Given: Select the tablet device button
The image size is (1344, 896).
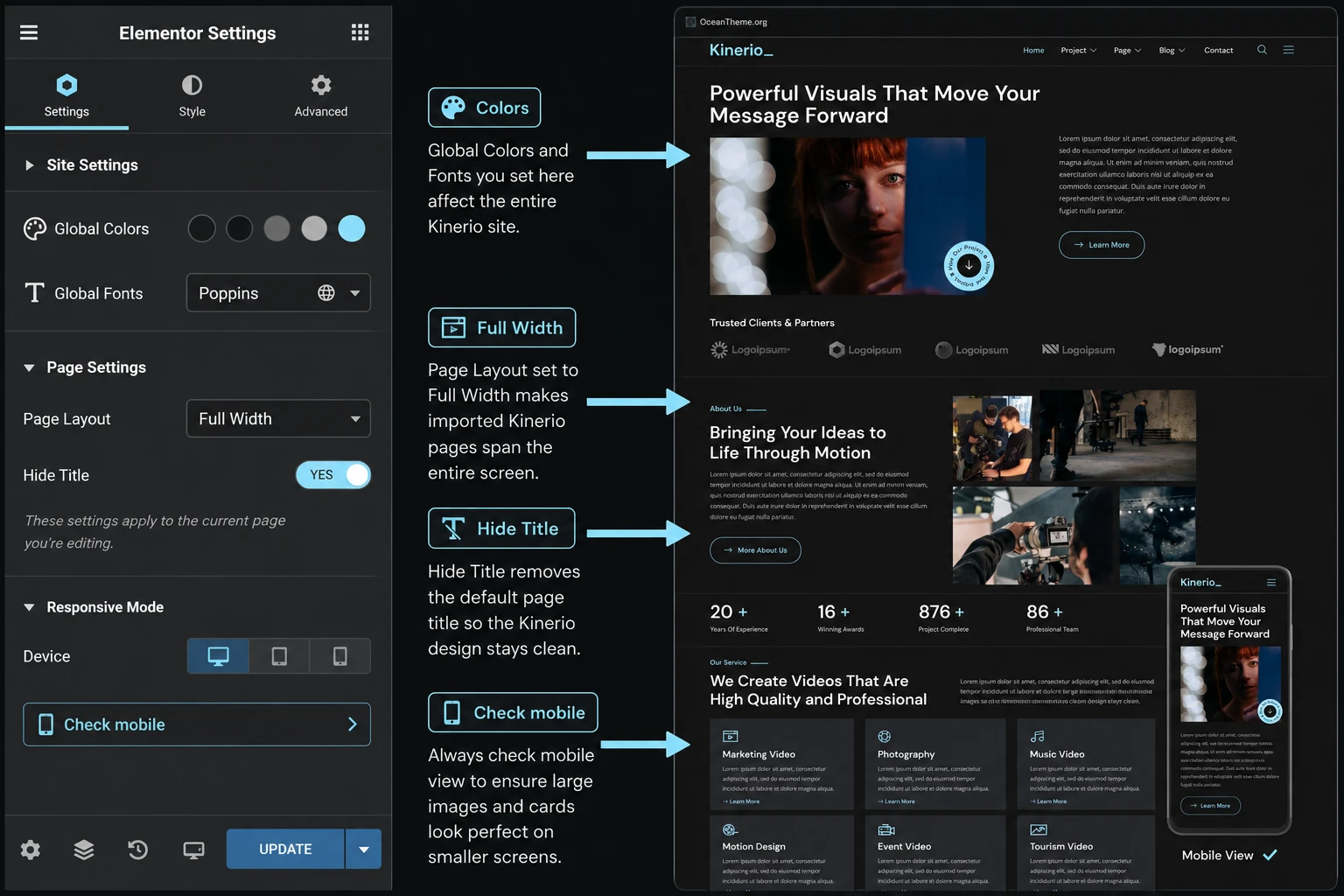Looking at the screenshot, I should 279,656.
